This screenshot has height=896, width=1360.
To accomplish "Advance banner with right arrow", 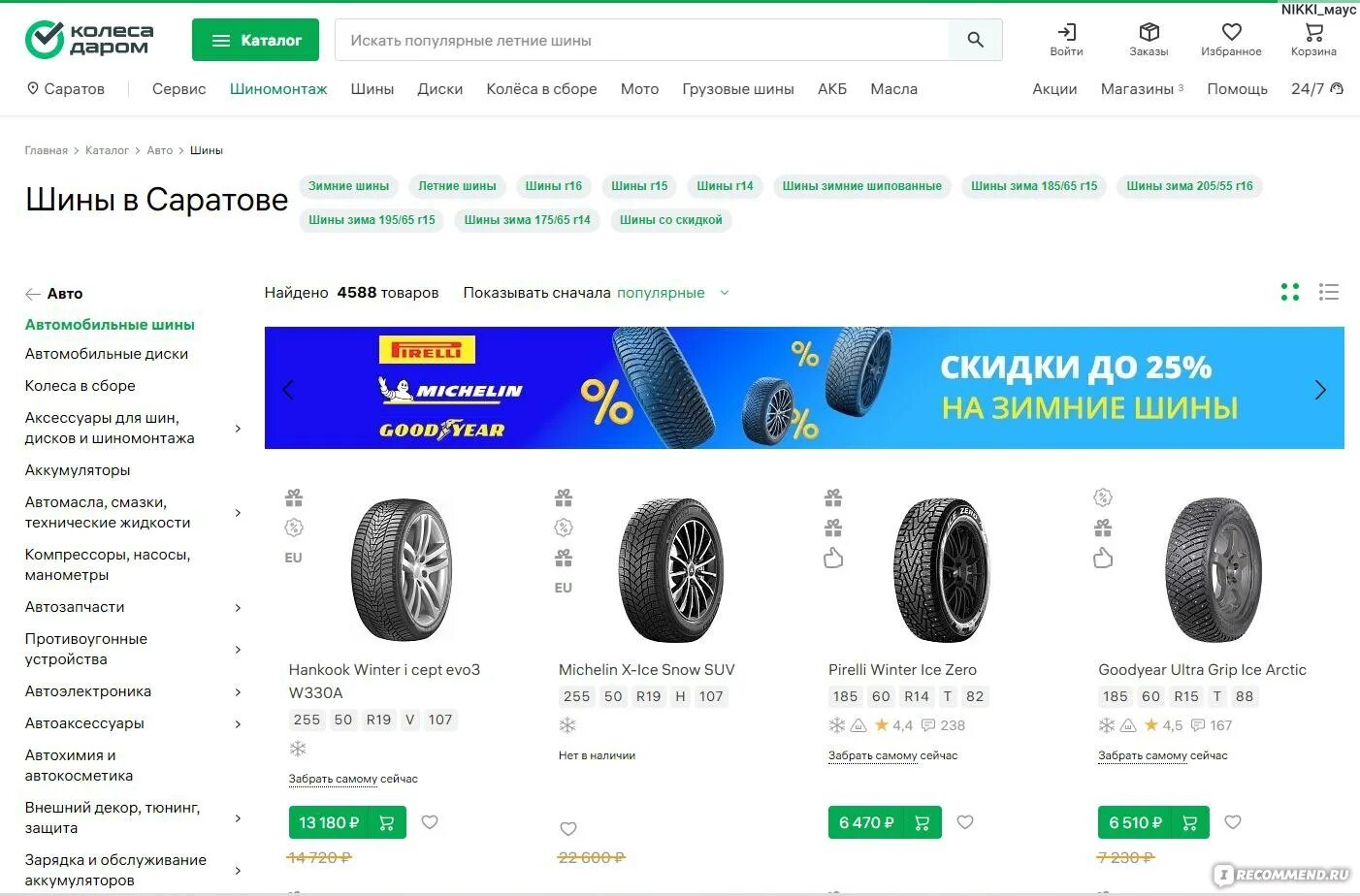I will [x=1319, y=390].
